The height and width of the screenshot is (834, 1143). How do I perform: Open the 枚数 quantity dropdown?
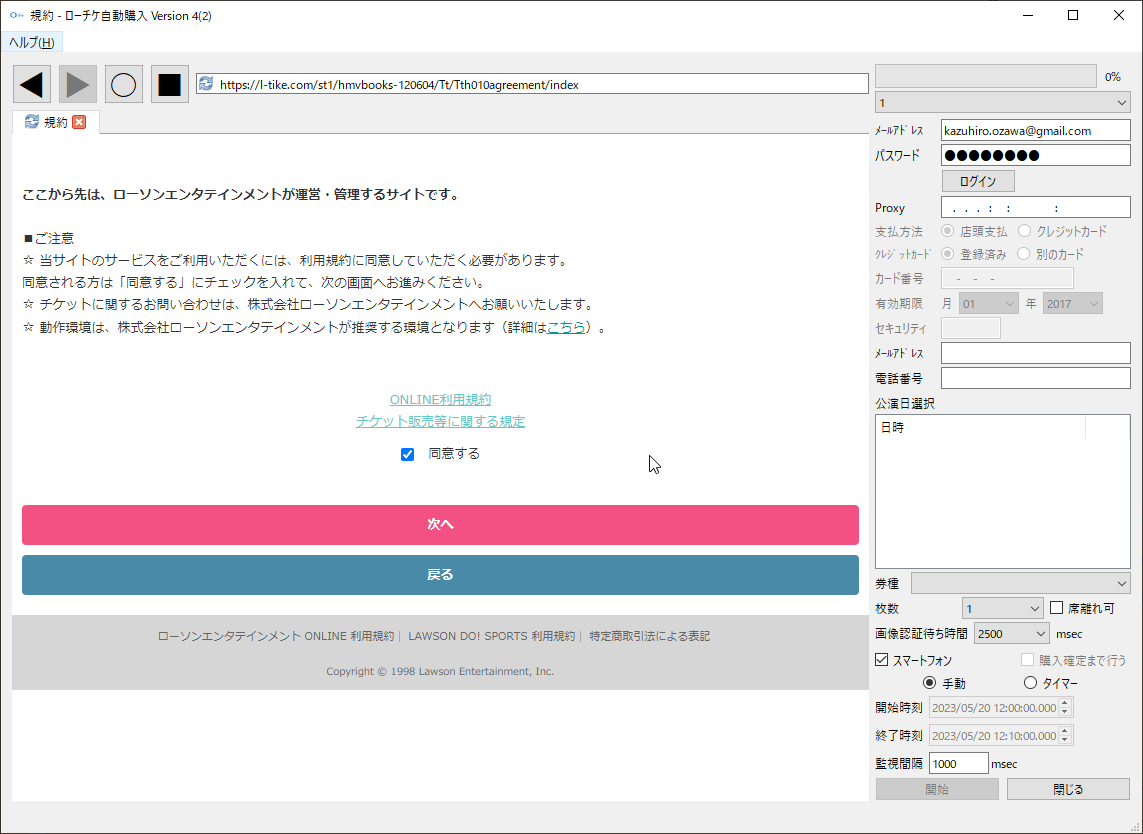(x=1003, y=608)
